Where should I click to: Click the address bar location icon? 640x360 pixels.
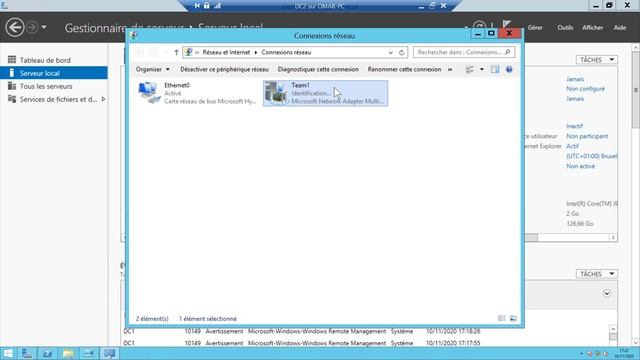(x=189, y=52)
